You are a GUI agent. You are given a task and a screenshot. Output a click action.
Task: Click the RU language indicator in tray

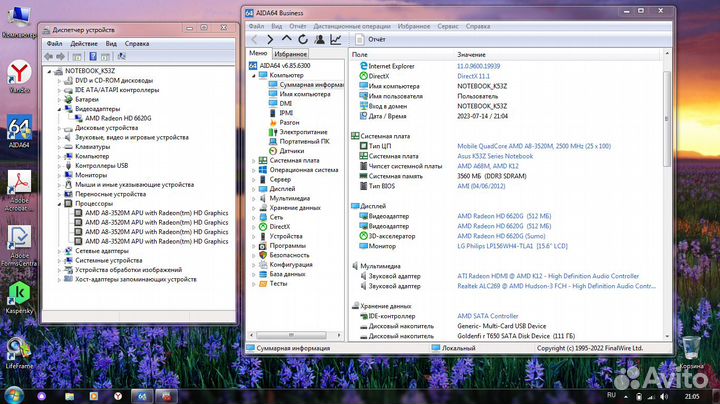tap(611, 395)
